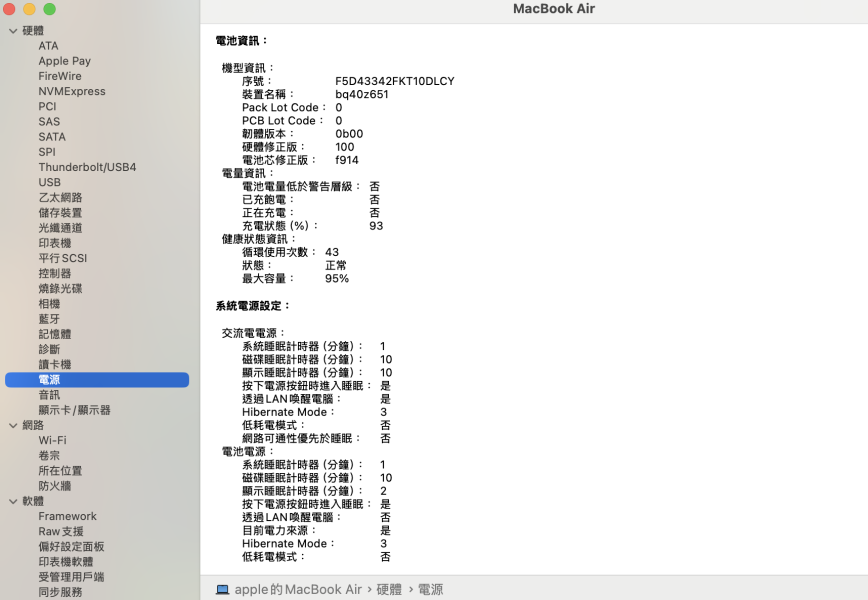The height and width of the screenshot is (600, 868).
Task: Open the SATA entry
Action: pyautogui.click(x=52, y=137)
